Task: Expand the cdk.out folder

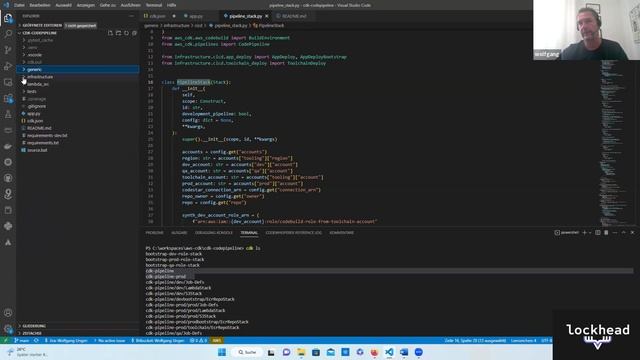Action: (x=78, y=62)
